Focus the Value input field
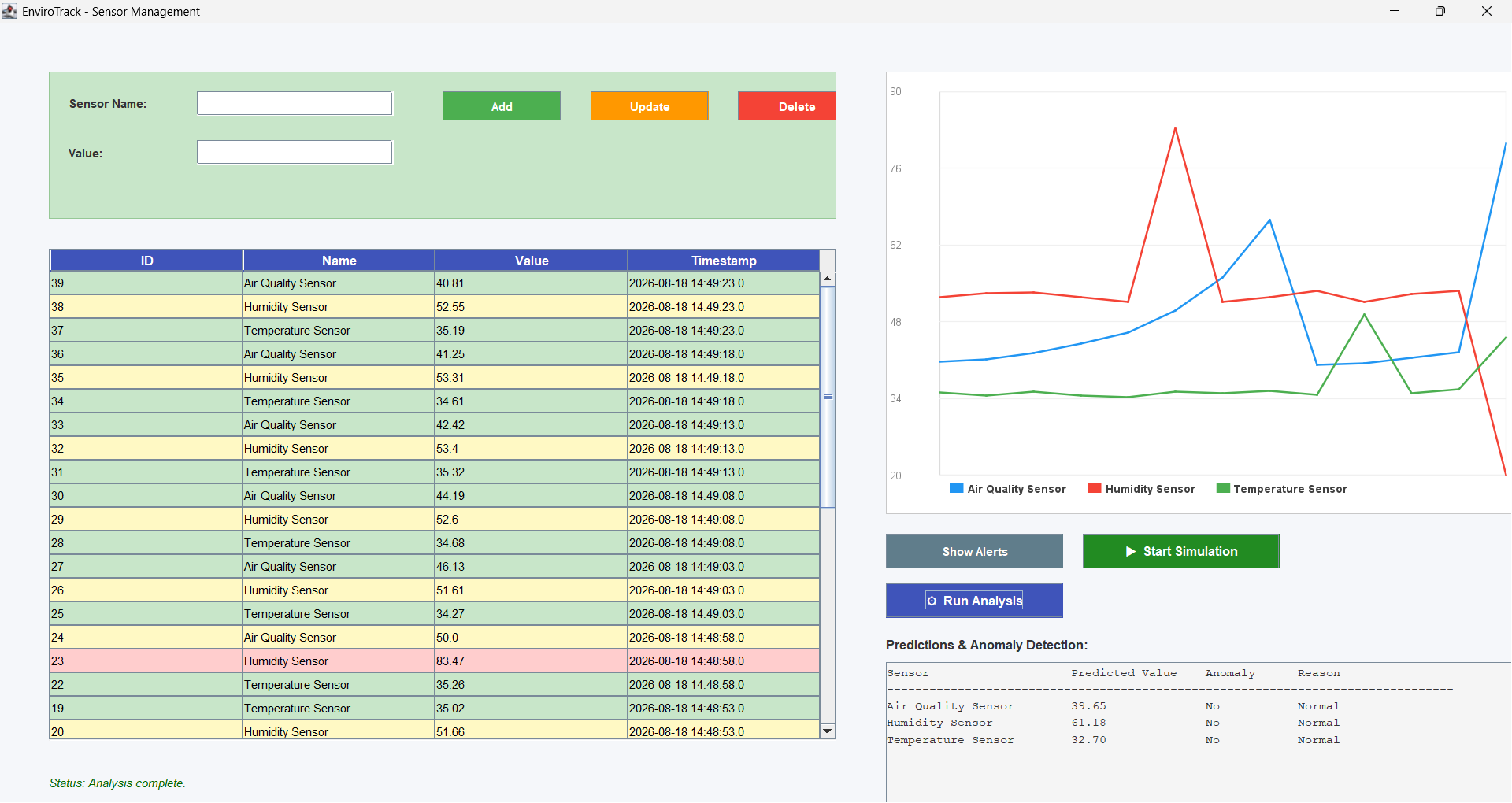 (x=295, y=152)
